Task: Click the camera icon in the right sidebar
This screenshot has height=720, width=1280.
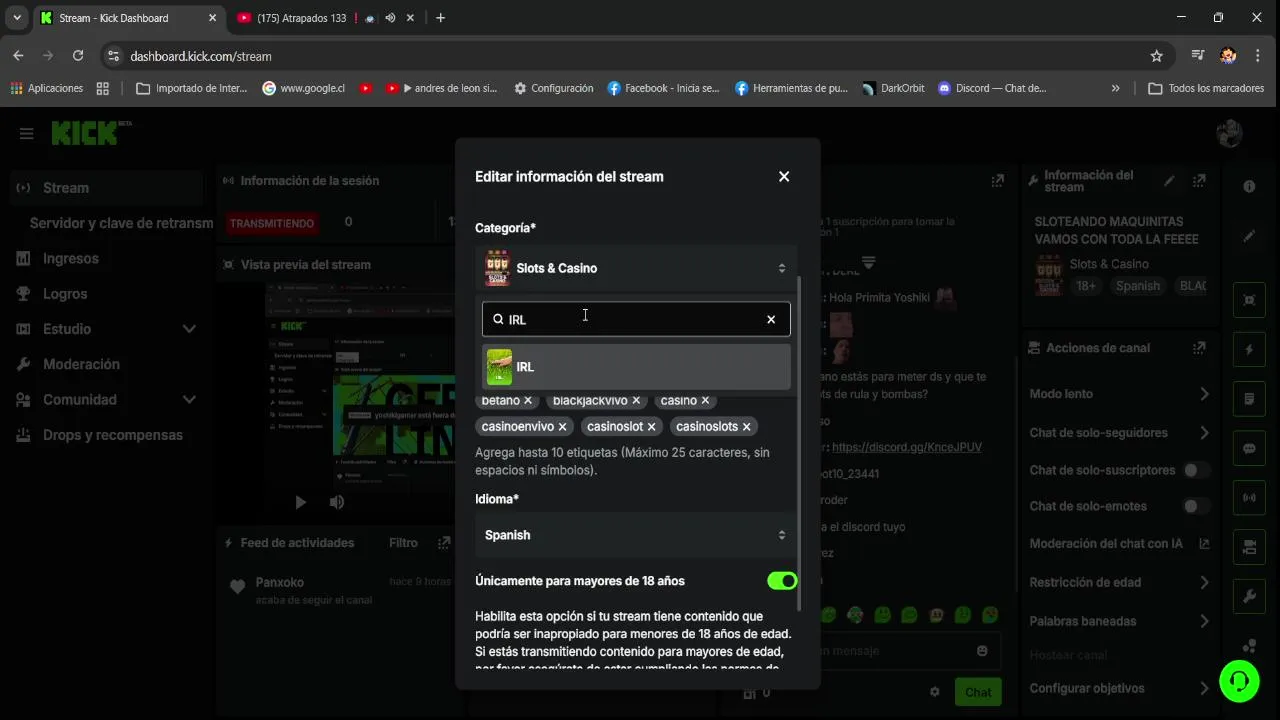Action: click(x=1249, y=547)
